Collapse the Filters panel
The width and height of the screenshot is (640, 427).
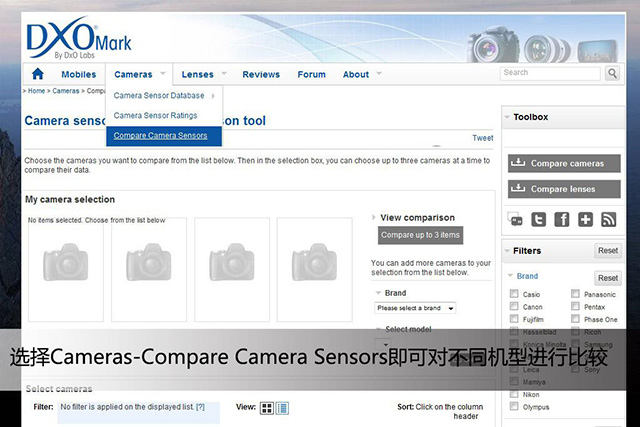point(507,251)
